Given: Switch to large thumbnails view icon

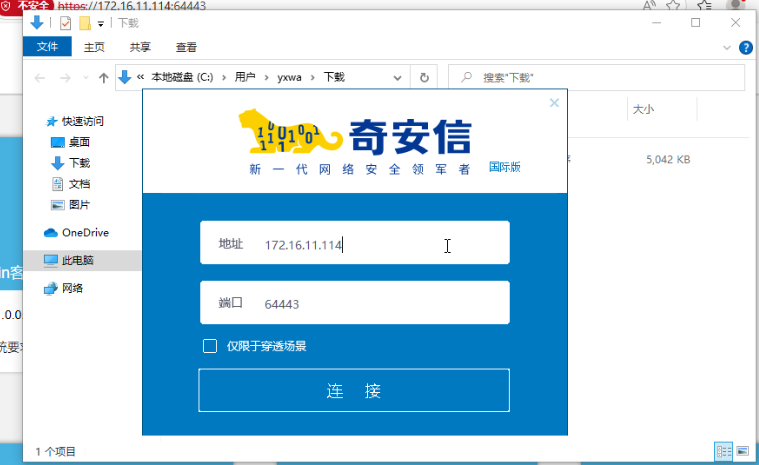Looking at the screenshot, I should coord(743,451).
